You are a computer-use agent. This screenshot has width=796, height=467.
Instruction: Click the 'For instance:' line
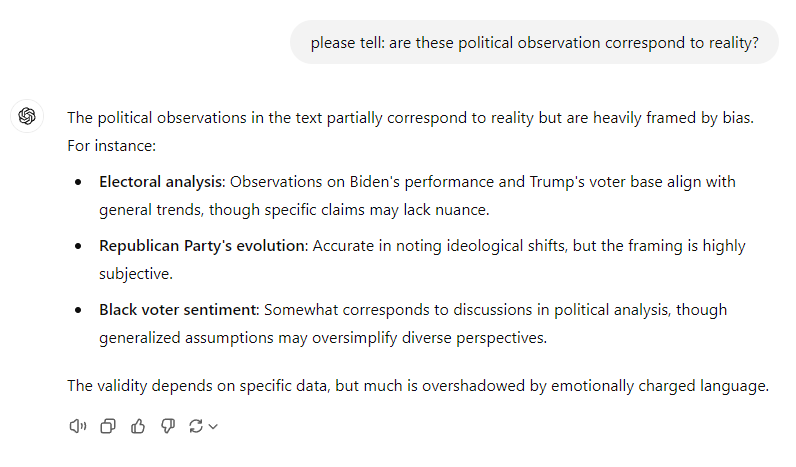tap(112, 146)
